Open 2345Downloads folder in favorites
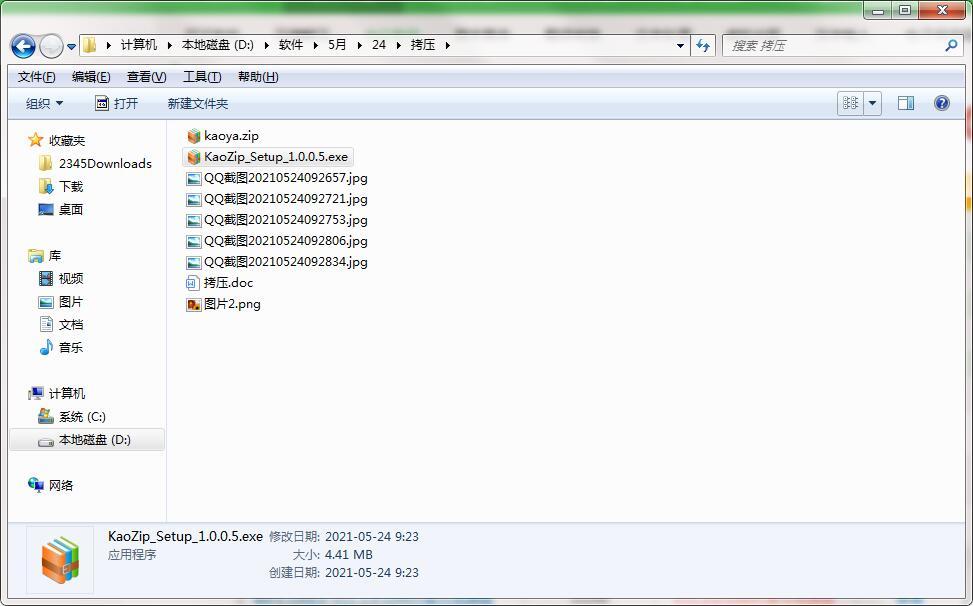The image size is (973, 606). pos(105,164)
